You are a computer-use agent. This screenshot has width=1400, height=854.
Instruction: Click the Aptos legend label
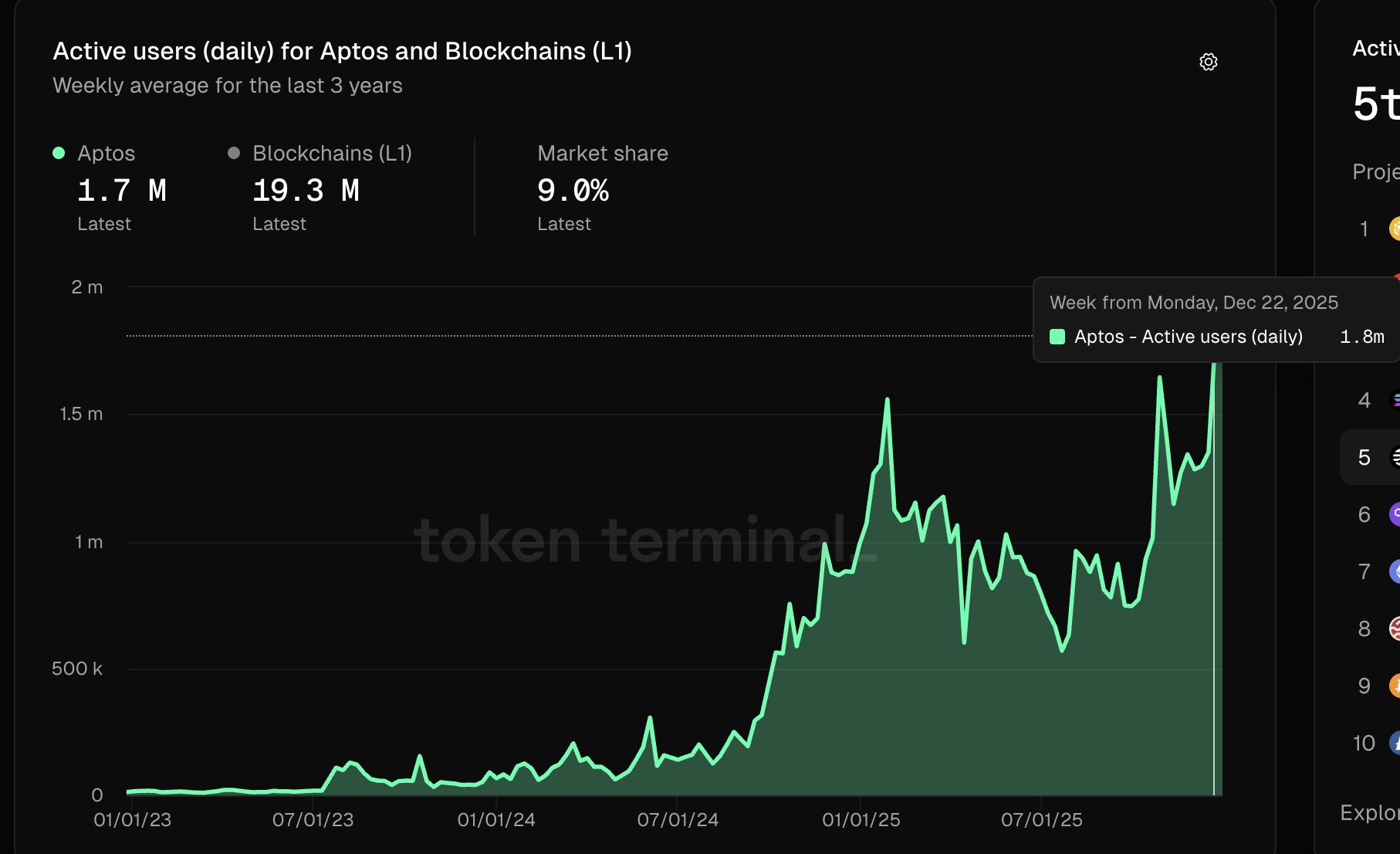[x=106, y=153]
